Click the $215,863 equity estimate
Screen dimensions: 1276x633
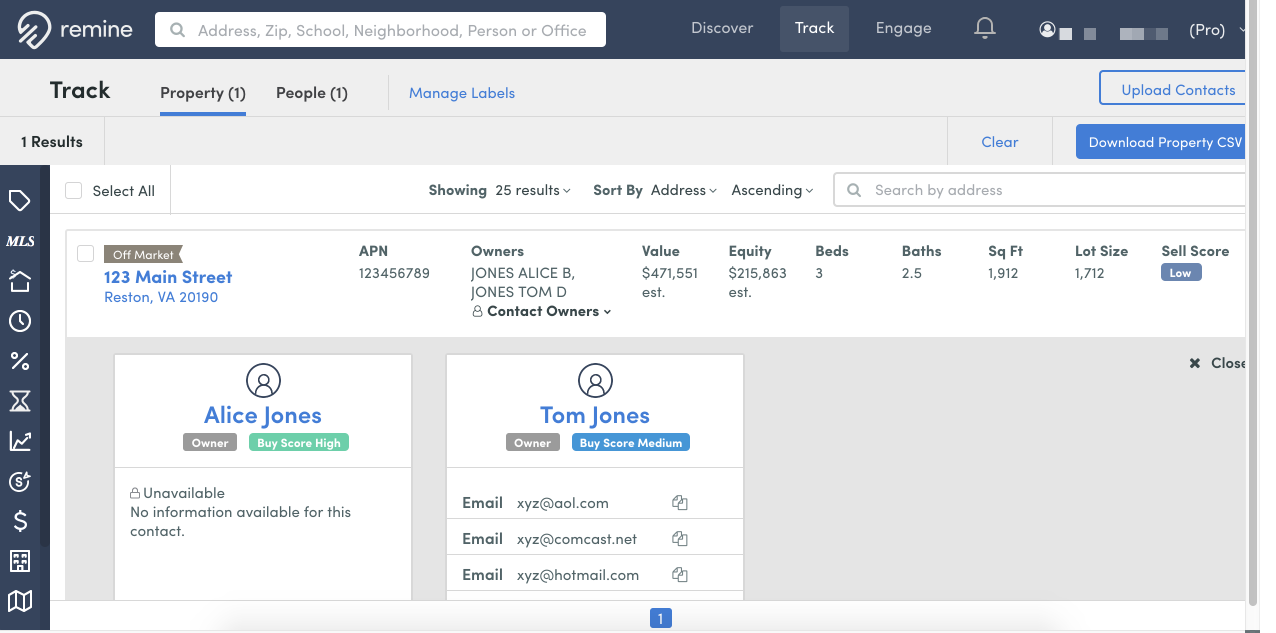tap(758, 273)
